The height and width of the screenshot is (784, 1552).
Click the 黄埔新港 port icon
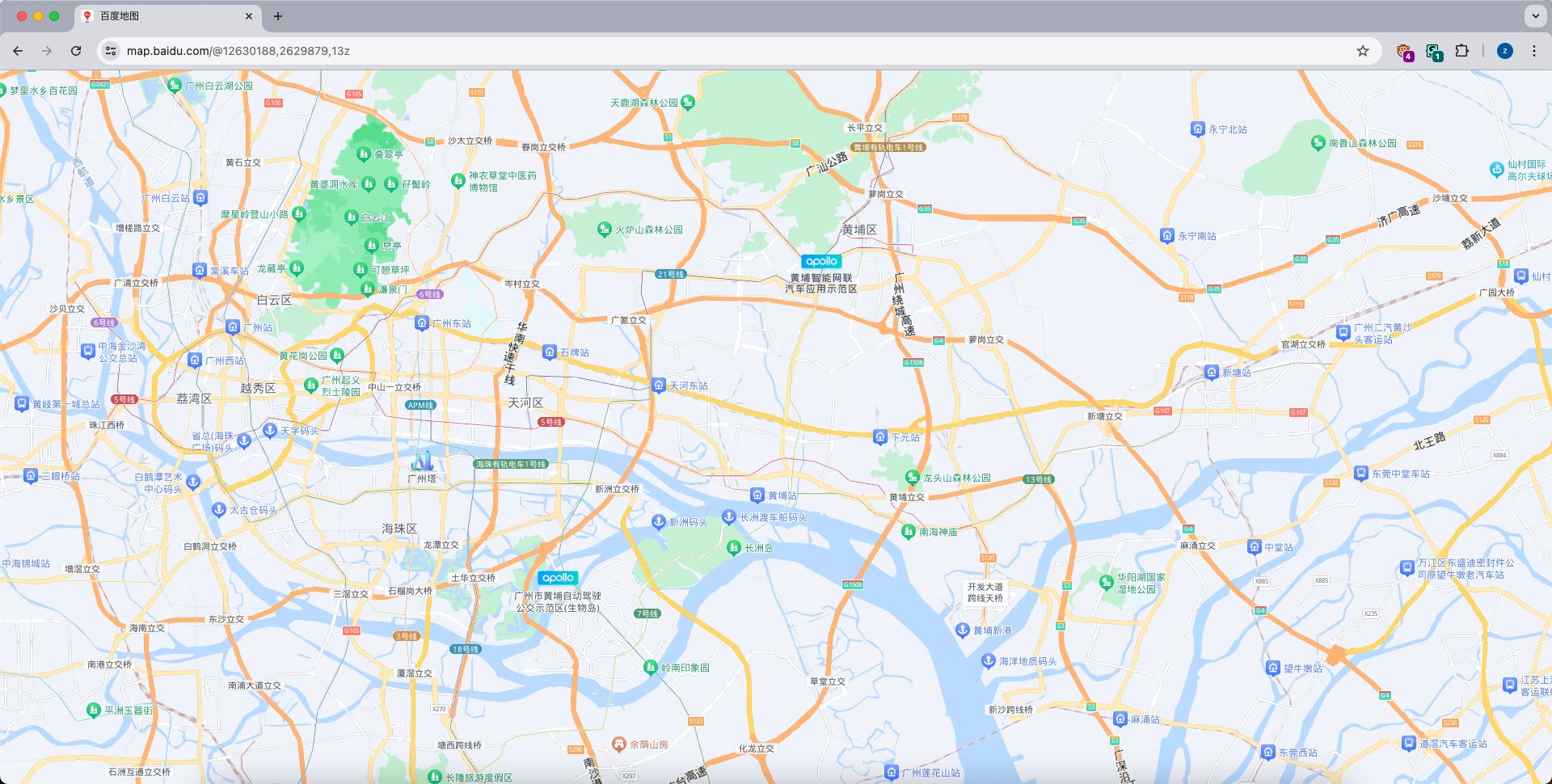[963, 630]
